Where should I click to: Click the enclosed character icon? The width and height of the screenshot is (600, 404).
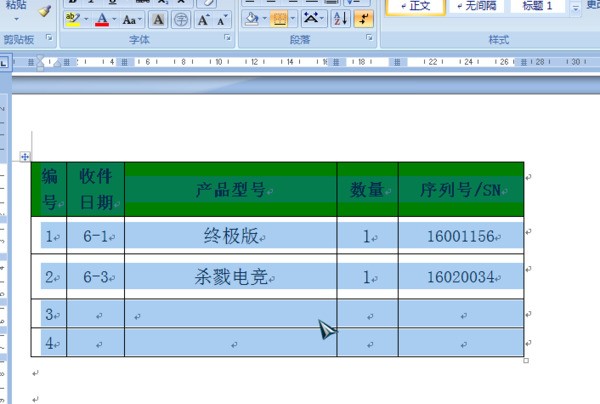point(181,20)
